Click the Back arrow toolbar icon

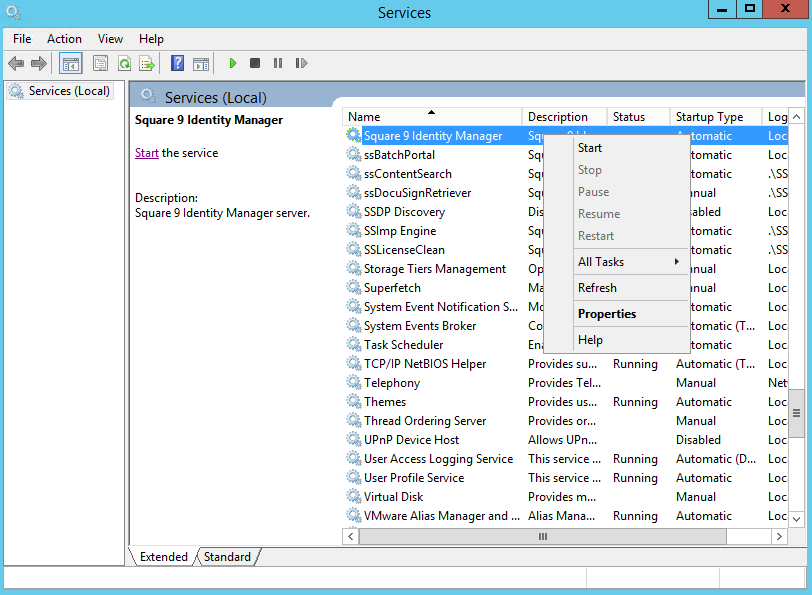(x=16, y=64)
